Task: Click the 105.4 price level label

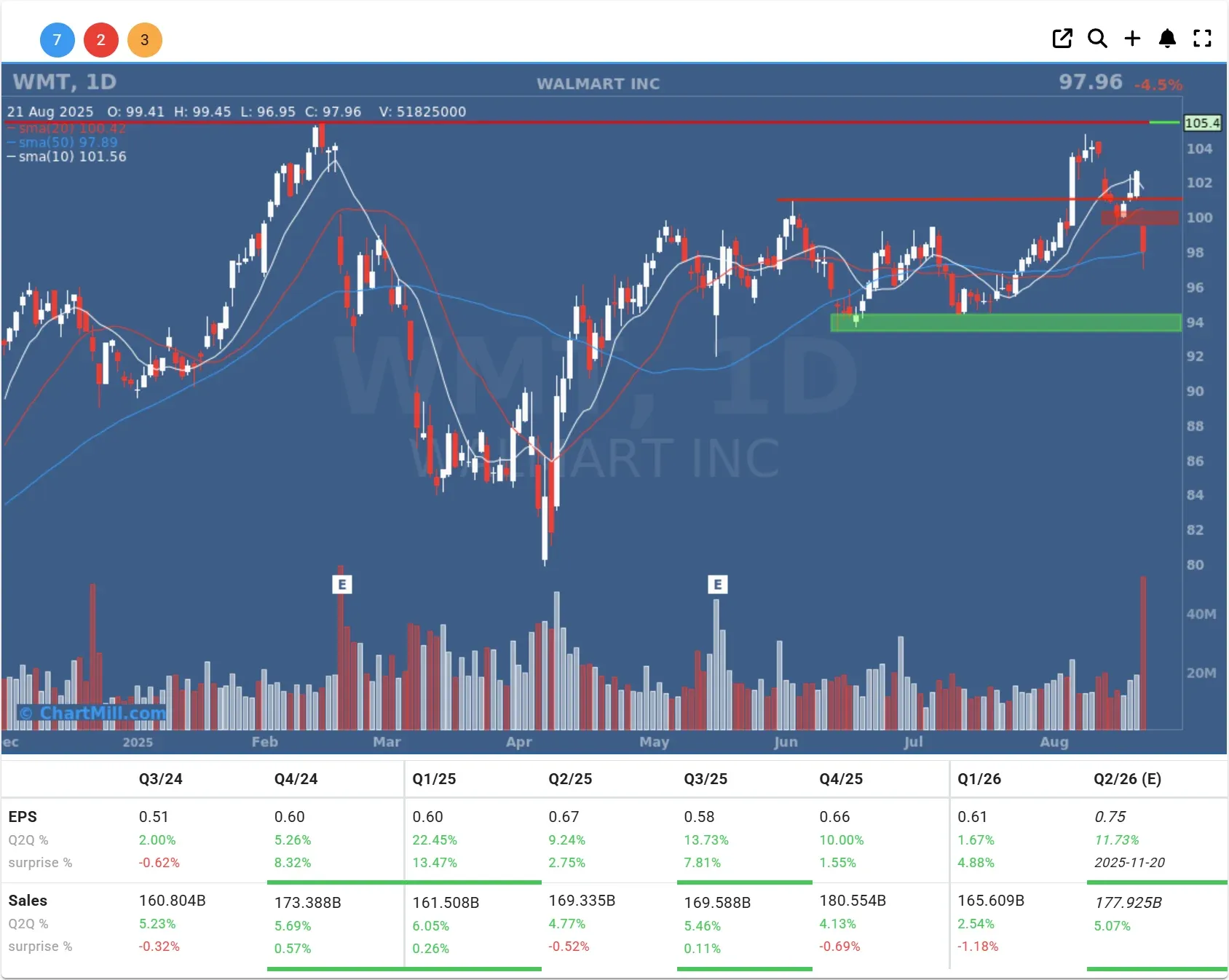Action: [1202, 123]
